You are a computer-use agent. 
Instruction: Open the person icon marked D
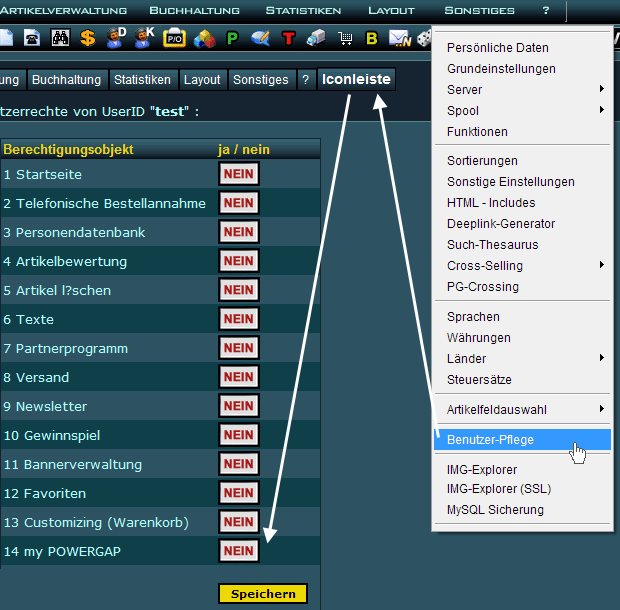(116, 38)
